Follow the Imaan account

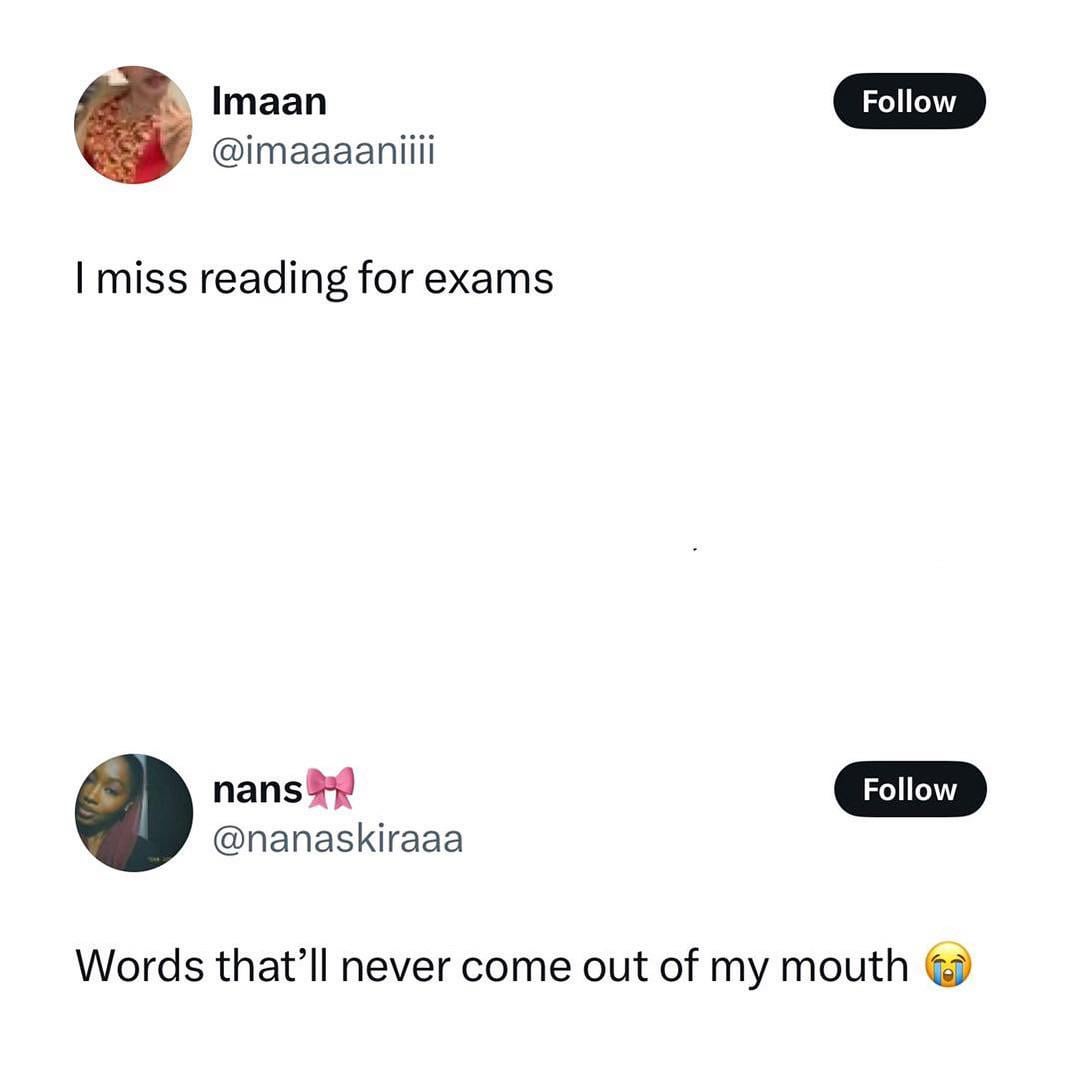point(909,101)
